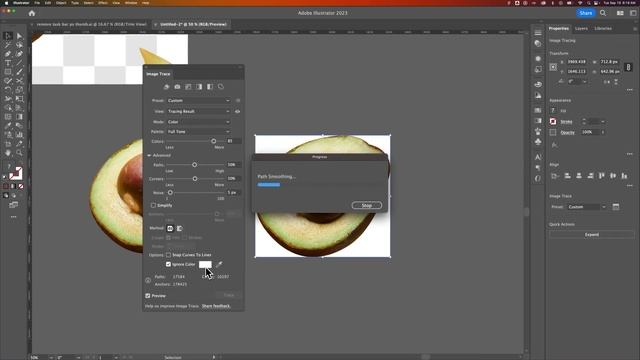Toggle the eye icon beside View dropdown
Screen dimensions: 640x360
coord(238,111)
